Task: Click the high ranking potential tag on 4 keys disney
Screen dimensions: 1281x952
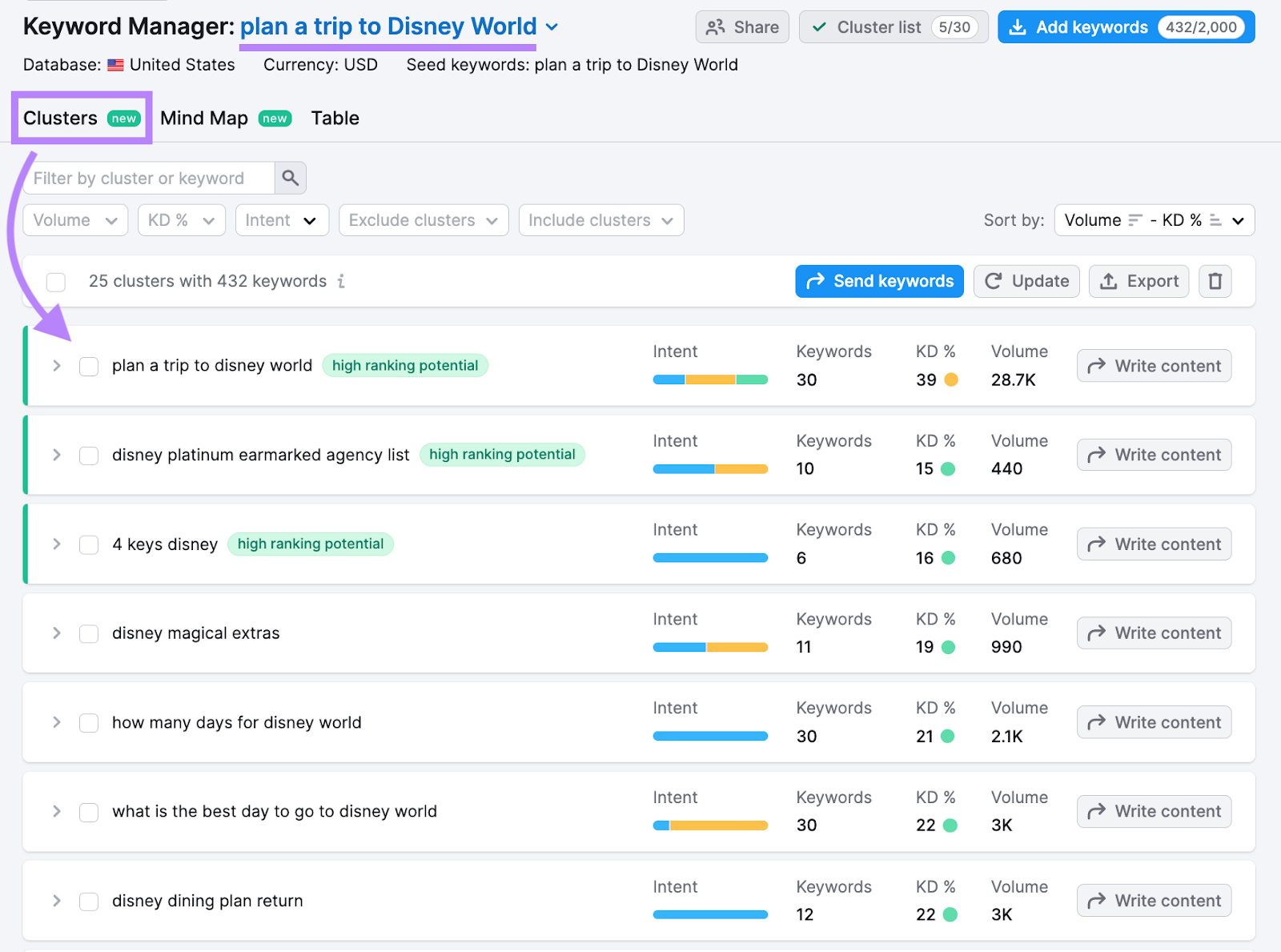Action: [x=311, y=544]
